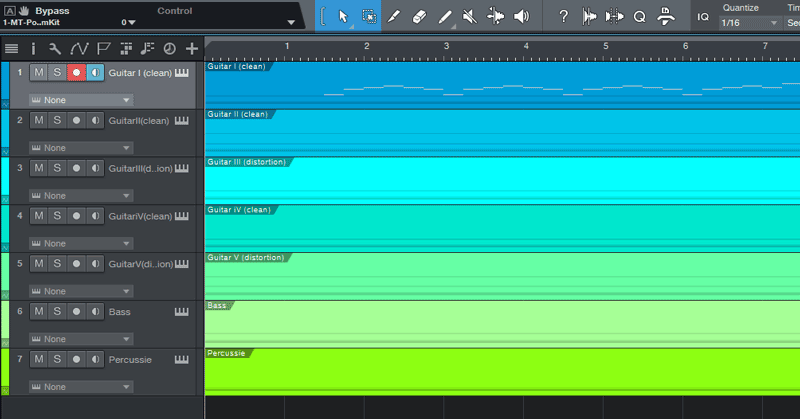The width and height of the screenshot is (800, 419).
Task: Click the add tracks plus icon
Action: coord(192,48)
